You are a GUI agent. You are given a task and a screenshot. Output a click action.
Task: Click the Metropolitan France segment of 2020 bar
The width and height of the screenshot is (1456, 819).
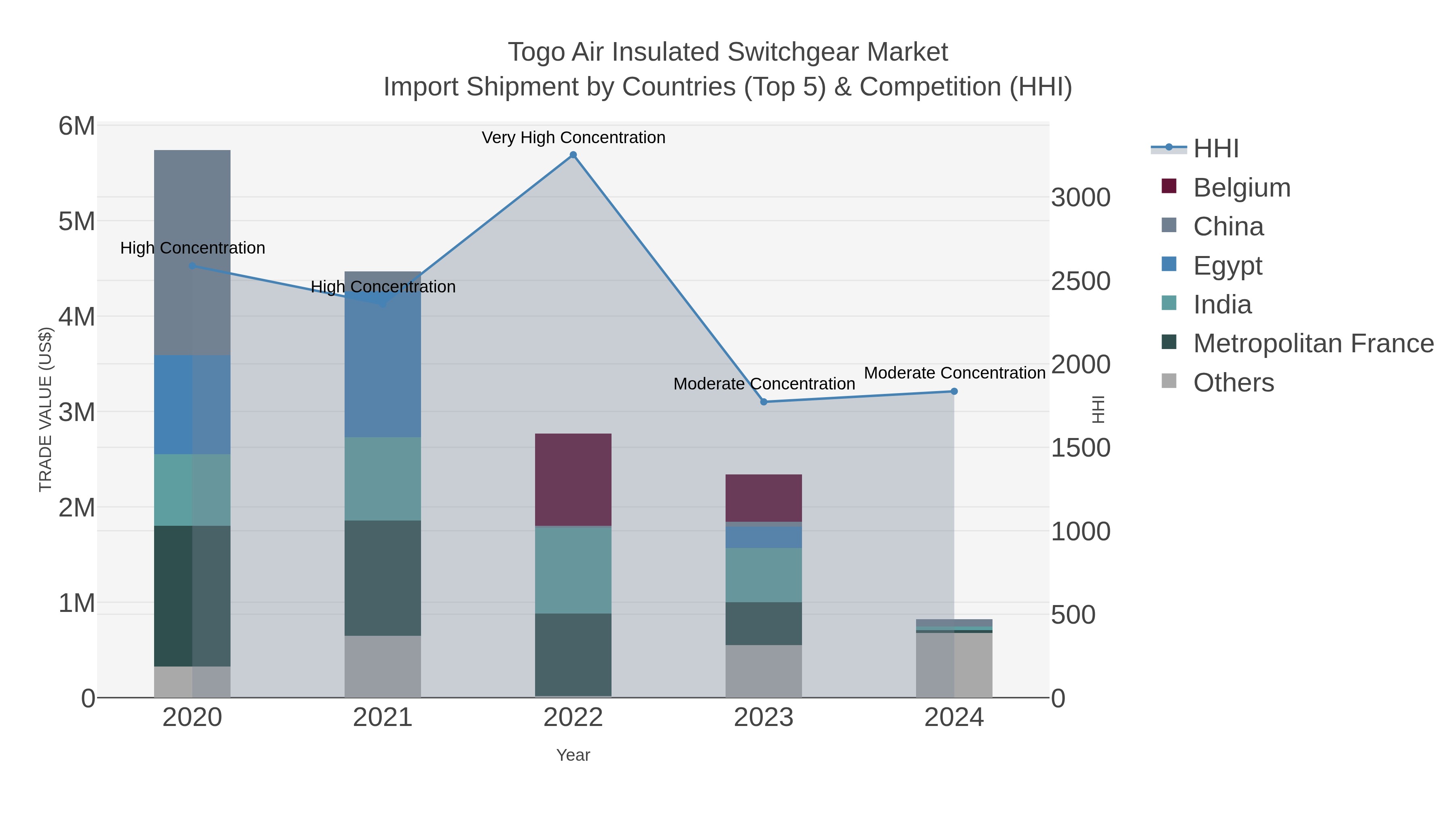pos(192,596)
